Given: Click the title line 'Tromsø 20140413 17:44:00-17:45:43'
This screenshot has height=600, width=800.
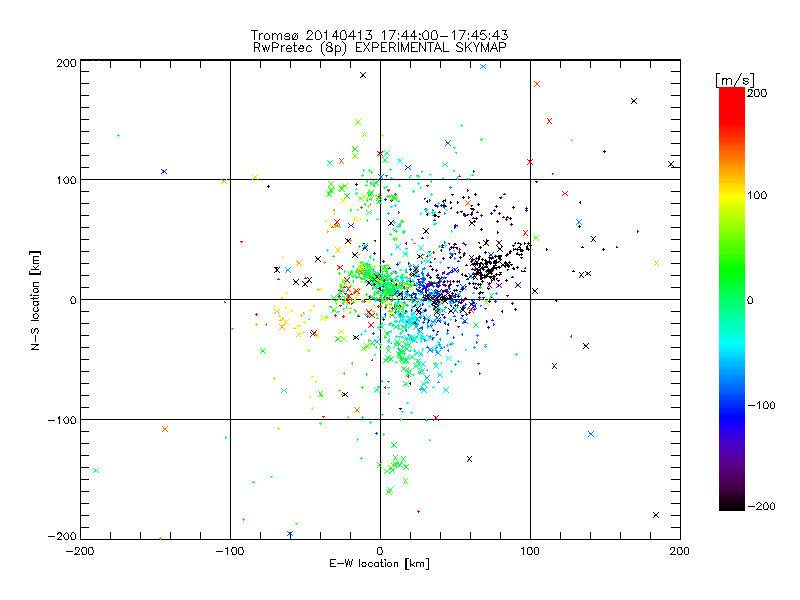Looking at the screenshot, I should [x=379, y=35].
